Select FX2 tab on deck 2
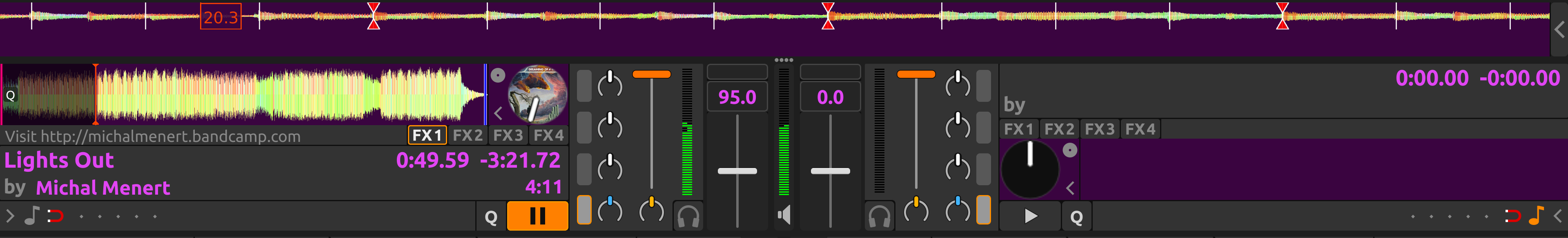The width and height of the screenshot is (1568, 238). pos(1059,129)
